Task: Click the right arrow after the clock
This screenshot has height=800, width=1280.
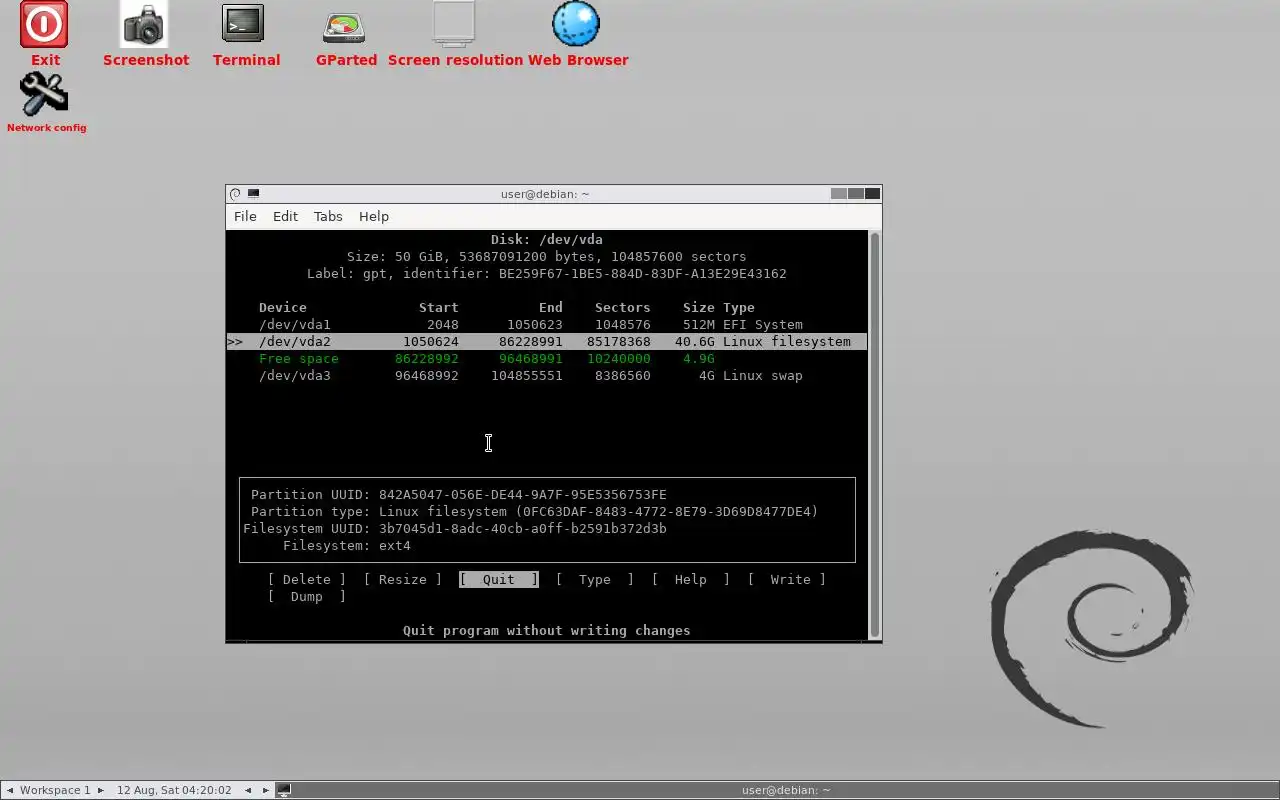Action: click(266, 790)
